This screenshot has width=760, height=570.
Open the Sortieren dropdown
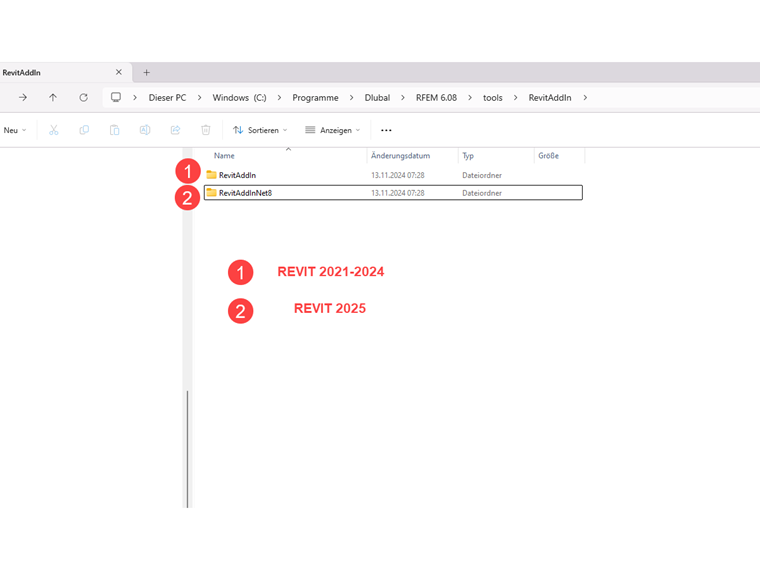tap(260, 130)
